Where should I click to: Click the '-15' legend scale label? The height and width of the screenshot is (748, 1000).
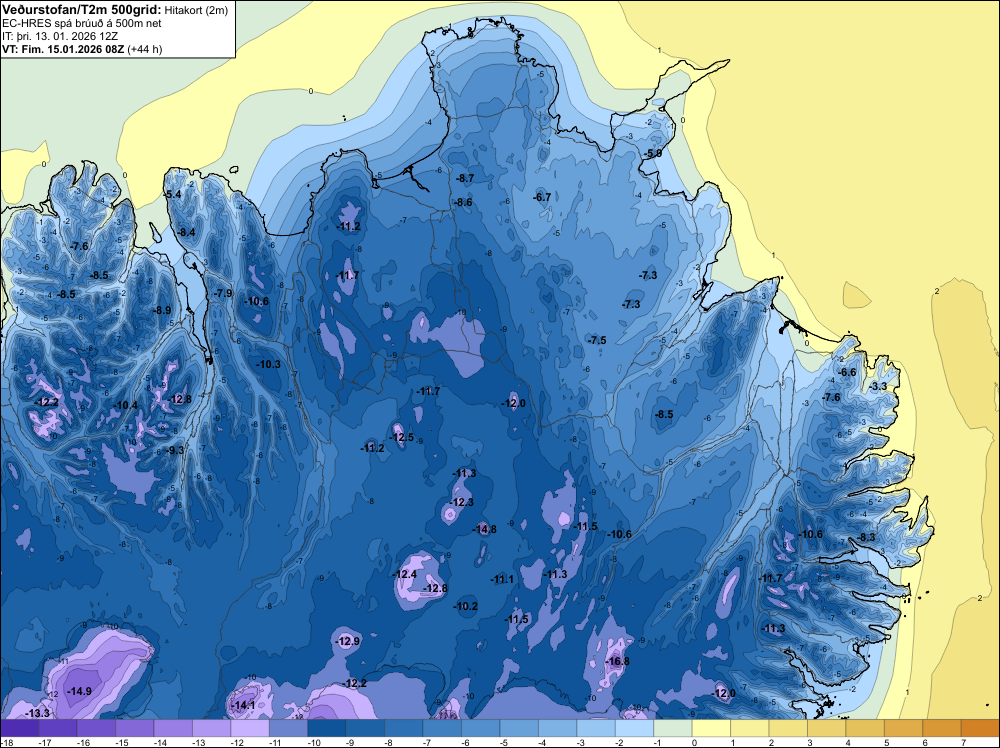[121, 742]
